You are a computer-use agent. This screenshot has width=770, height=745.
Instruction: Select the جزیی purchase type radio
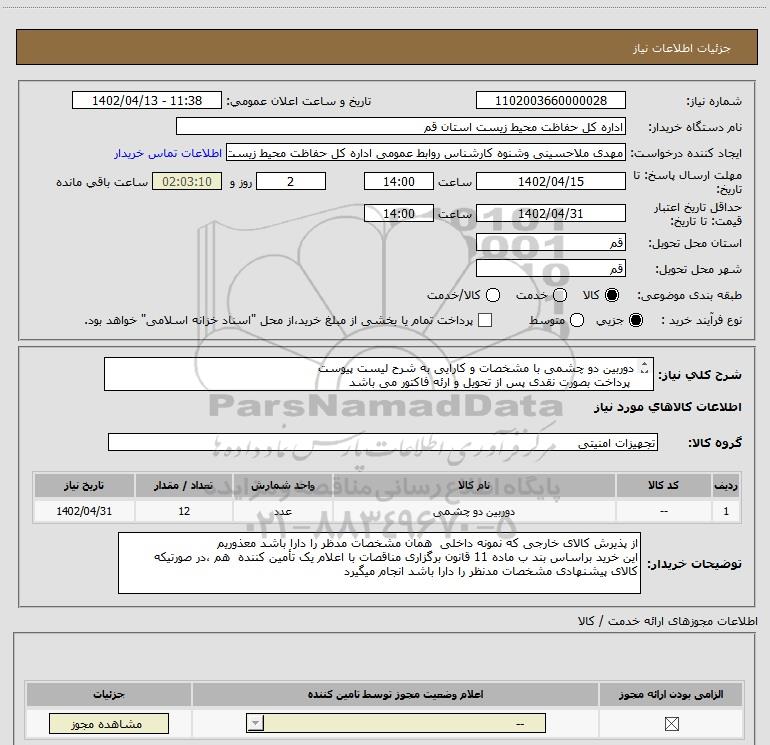click(636, 320)
